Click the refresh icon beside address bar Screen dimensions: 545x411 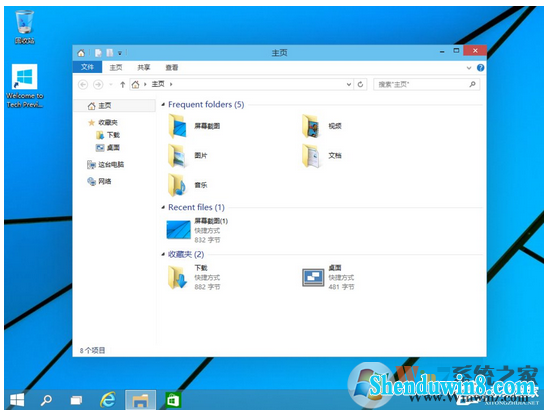pos(360,84)
